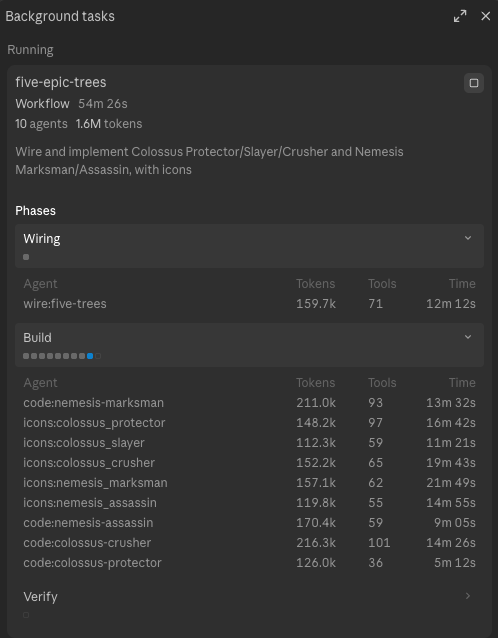Click the Build phase header
Image resolution: width=498 pixels, height=638 pixels.
tap(249, 345)
